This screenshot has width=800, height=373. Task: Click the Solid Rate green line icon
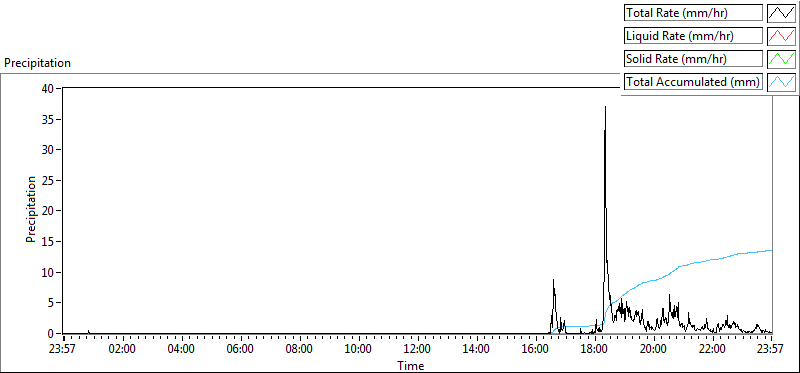781,59
